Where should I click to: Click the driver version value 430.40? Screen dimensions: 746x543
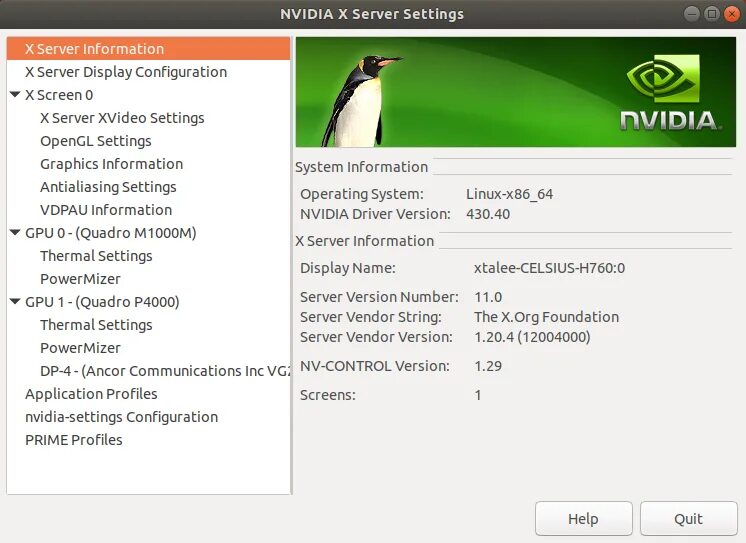(488, 214)
